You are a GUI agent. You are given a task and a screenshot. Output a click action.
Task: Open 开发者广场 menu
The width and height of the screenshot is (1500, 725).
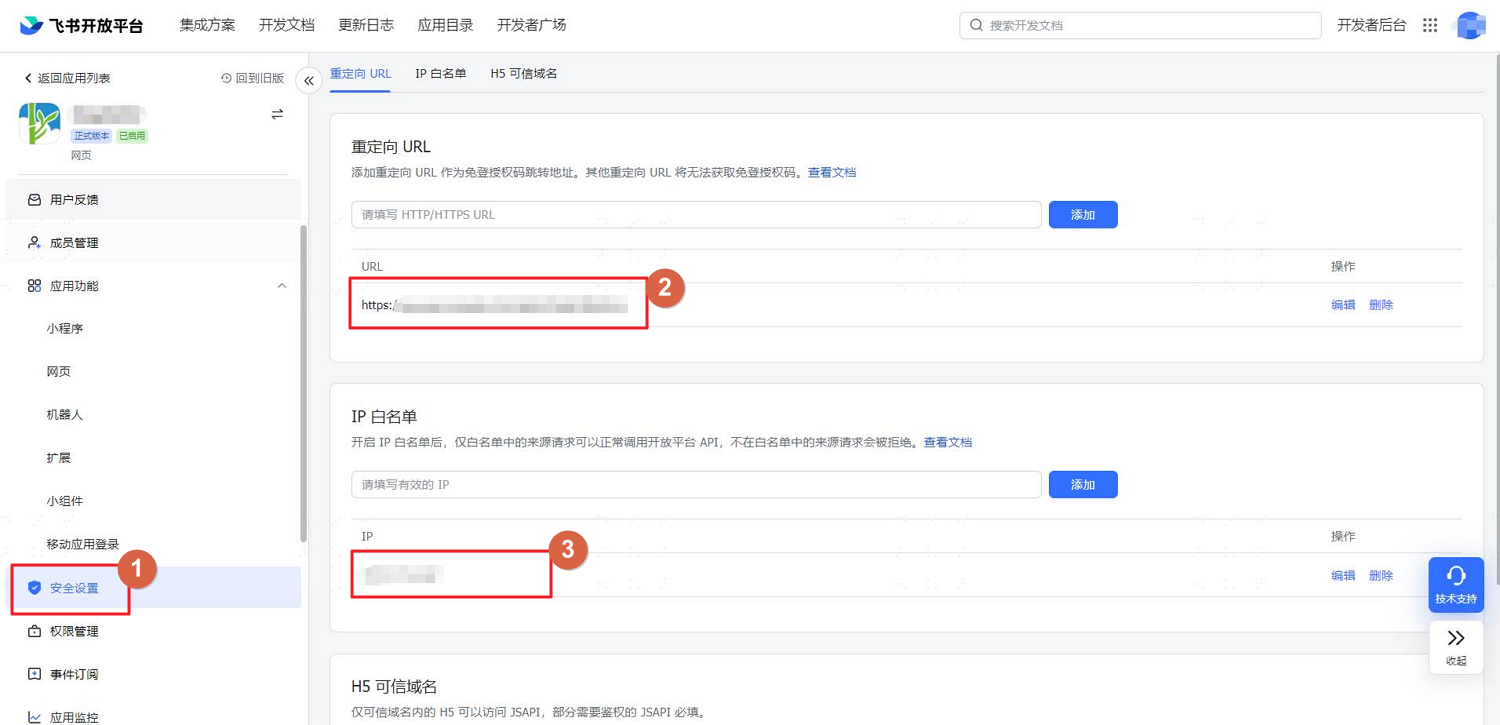[x=531, y=26]
